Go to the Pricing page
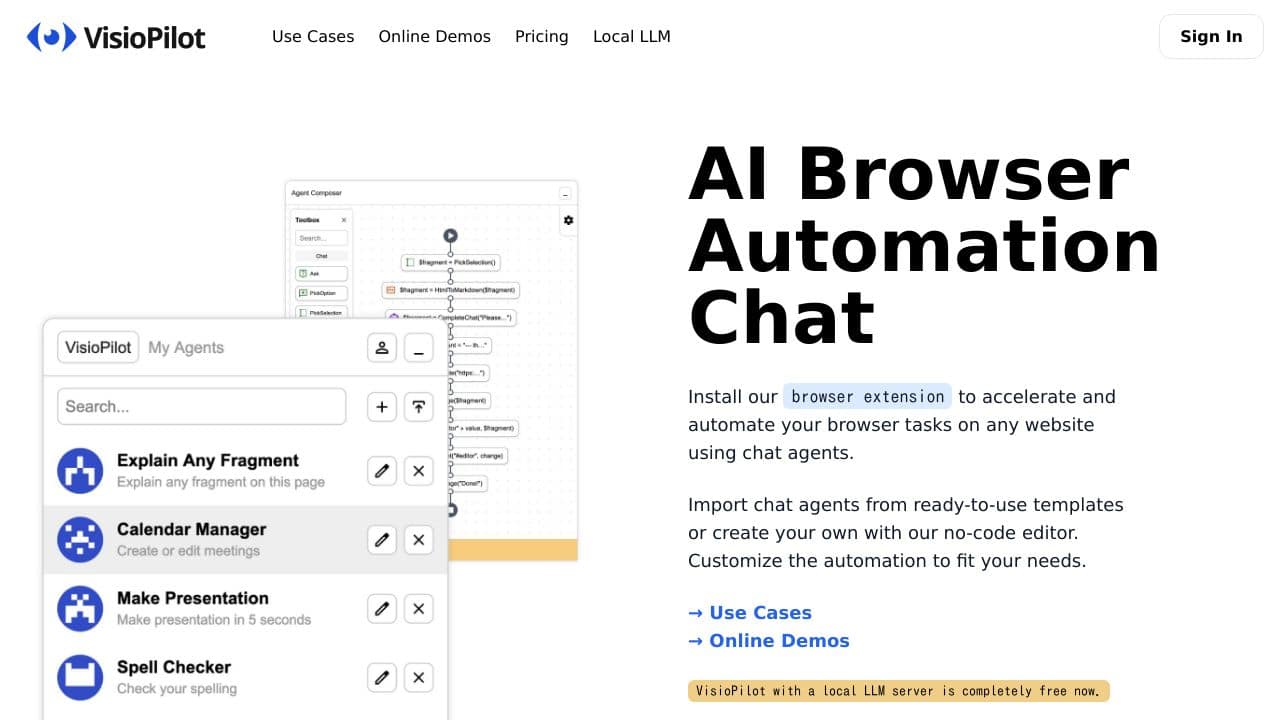Screen dimensions: 1280x720 coord(542,37)
